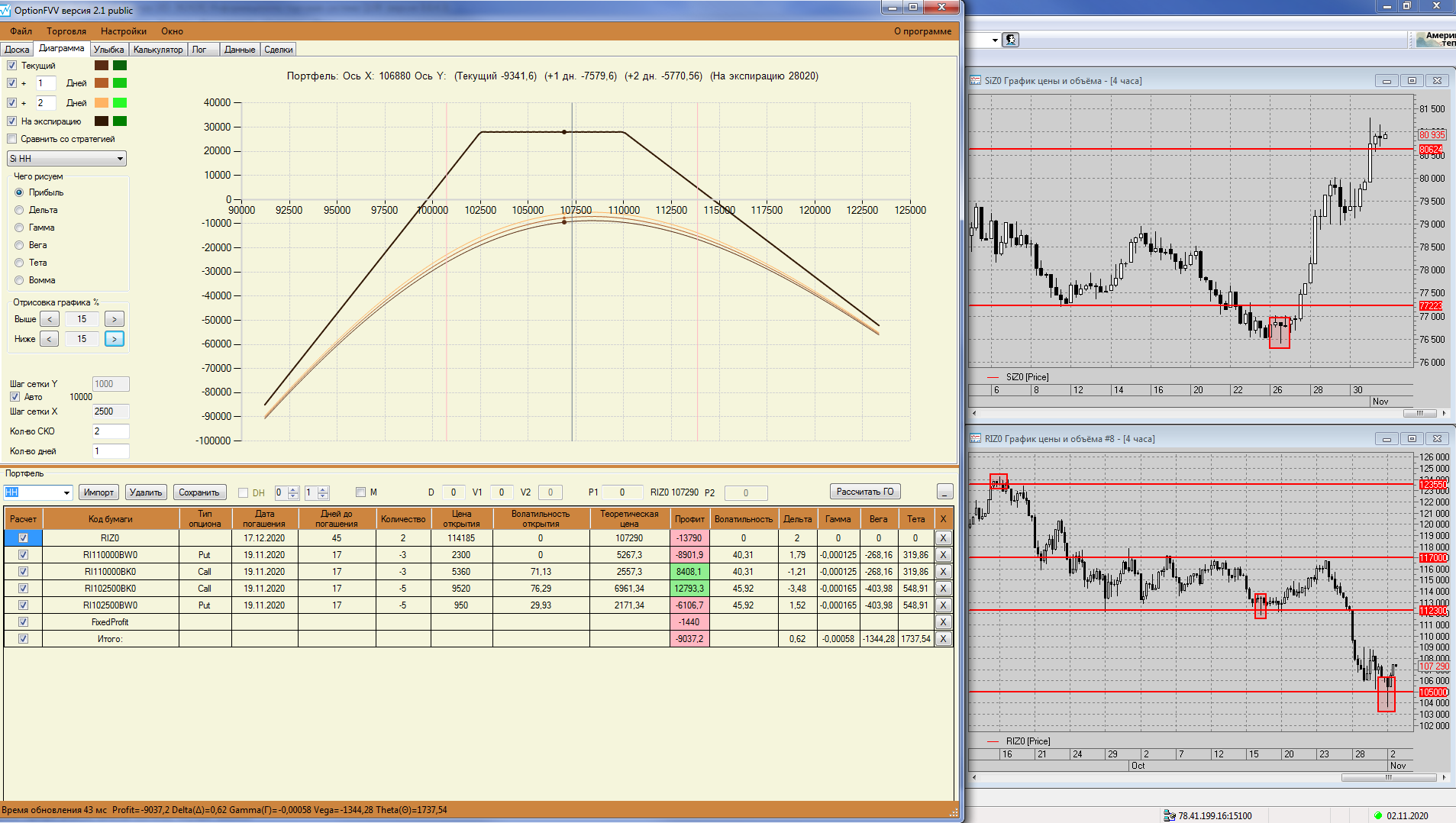This screenshot has width=1456, height=823.
Task: Decrease the Выше chart range percent
Action: (x=50, y=319)
